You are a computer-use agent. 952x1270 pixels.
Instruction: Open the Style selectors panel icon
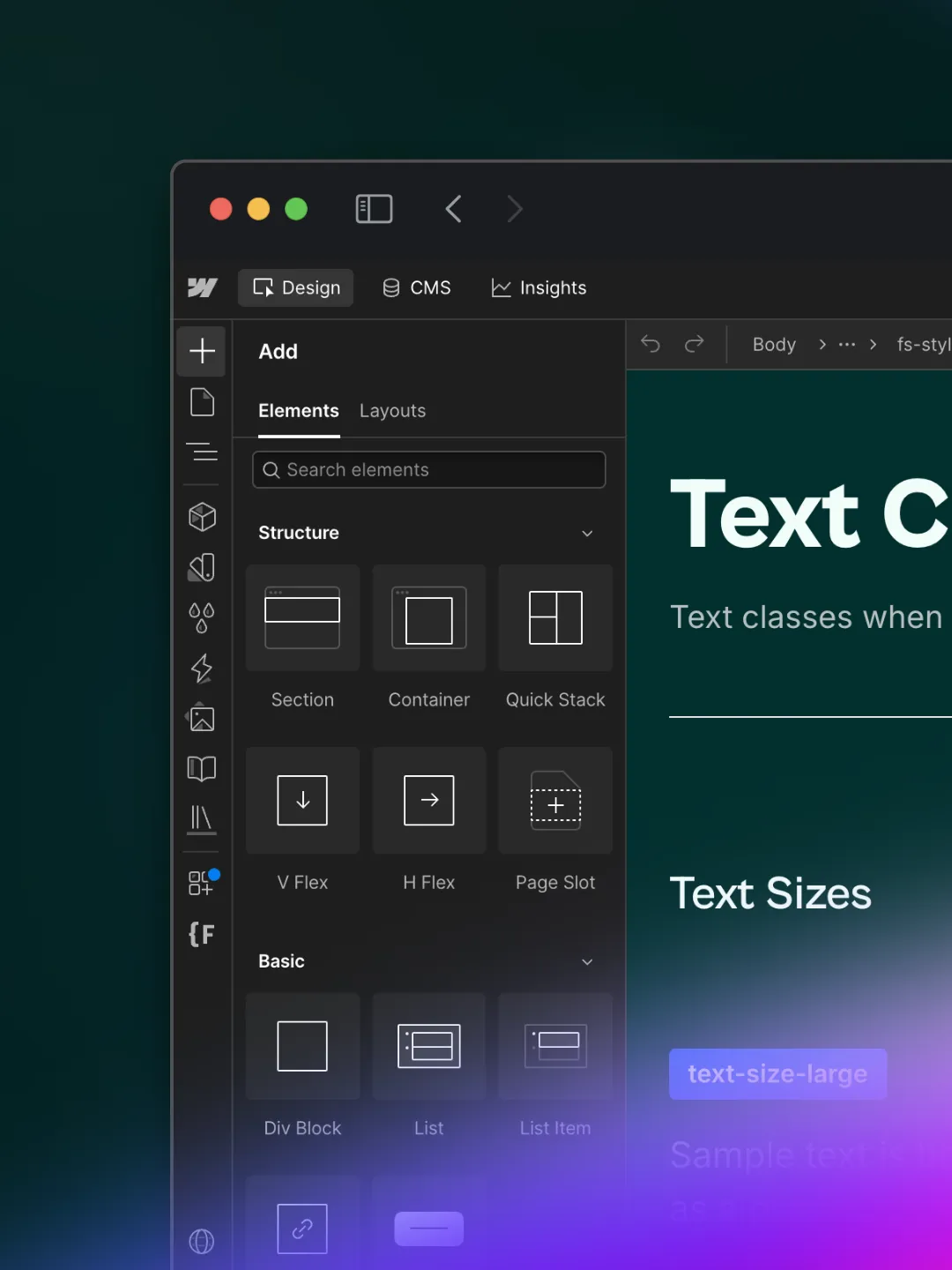202,567
